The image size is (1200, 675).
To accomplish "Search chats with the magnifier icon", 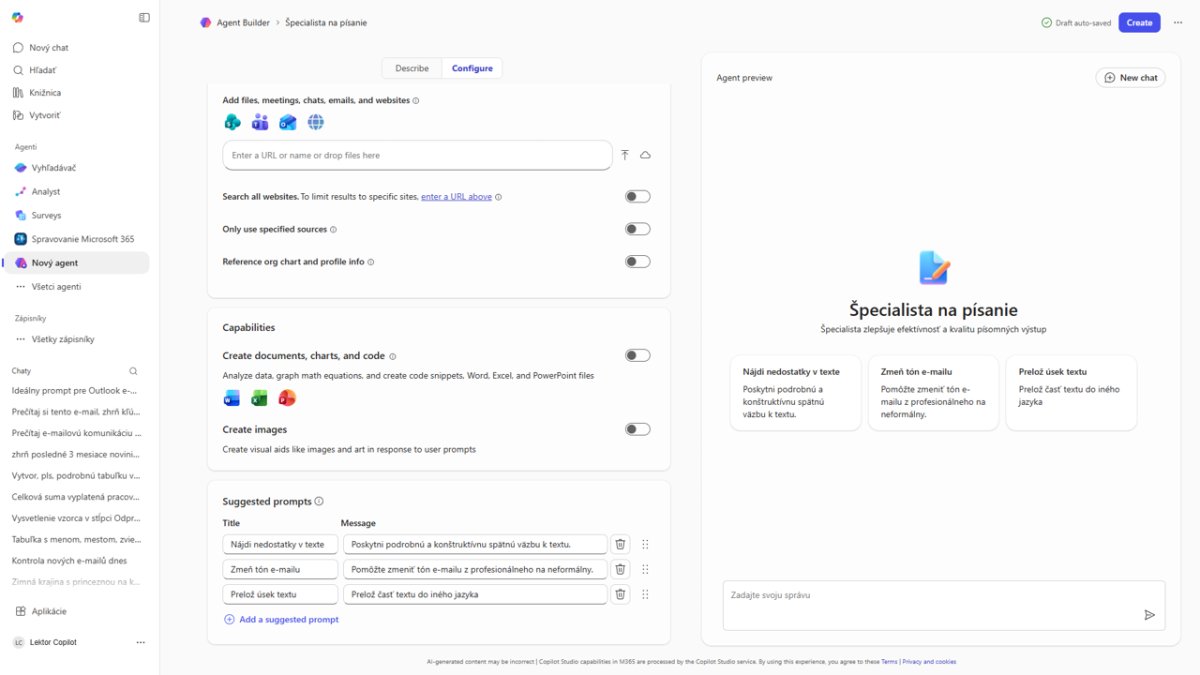I will (133, 371).
